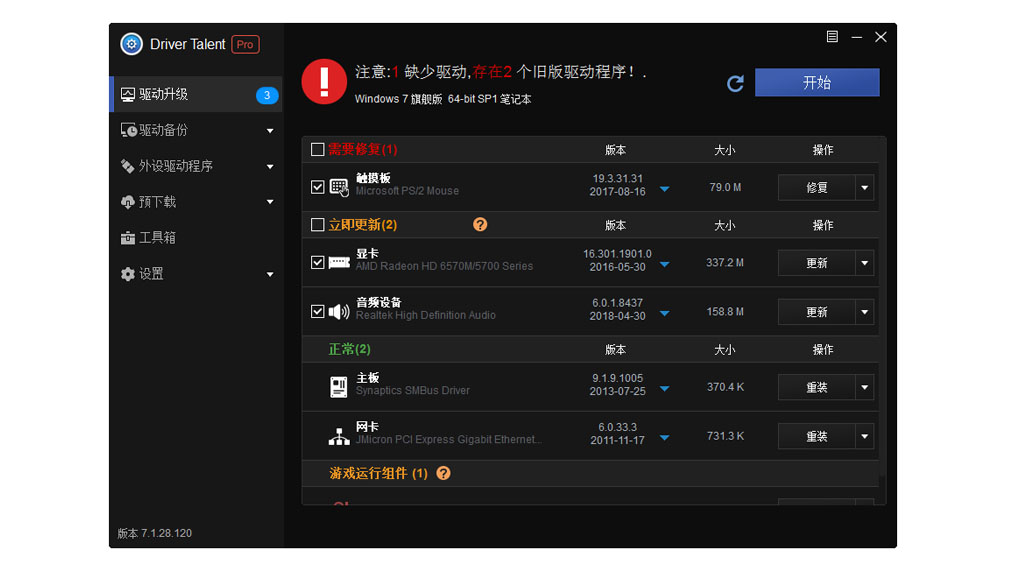This screenshot has width=1024, height=570.
Task: Open version dropdown for 主板 9.1.9.1005
Action: click(664, 388)
